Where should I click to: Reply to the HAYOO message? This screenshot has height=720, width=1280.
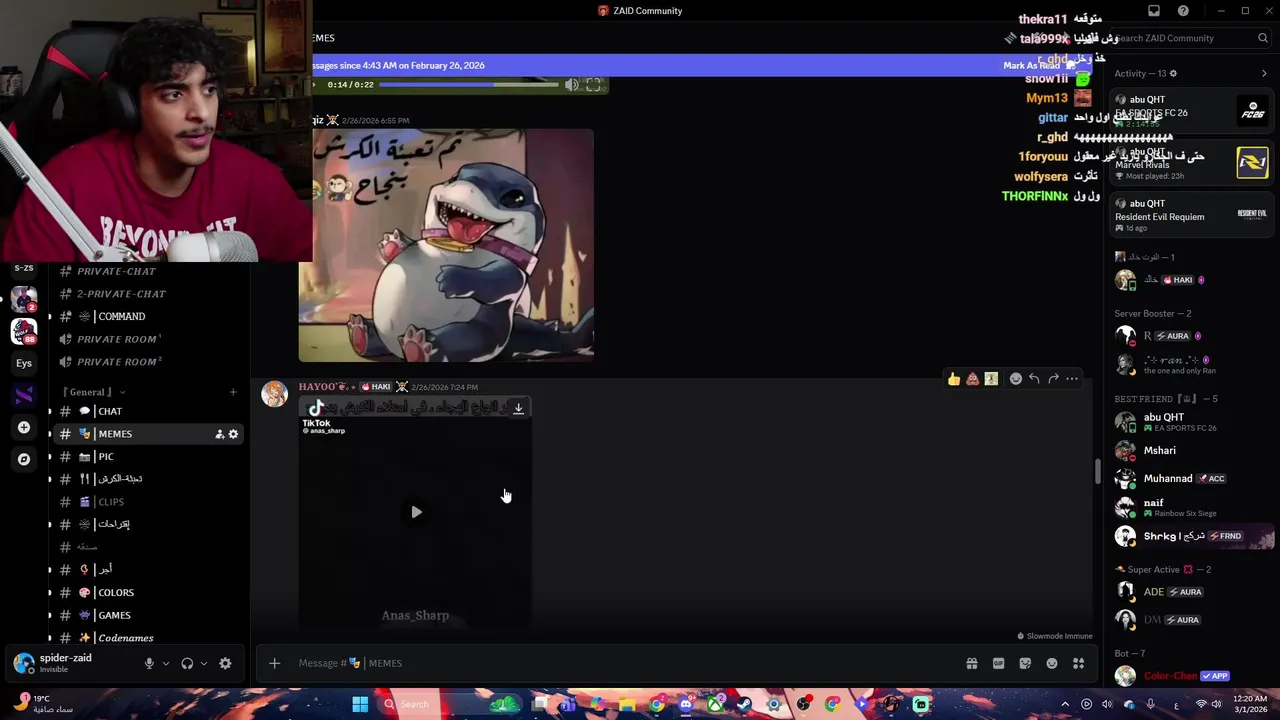coord(1034,379)
